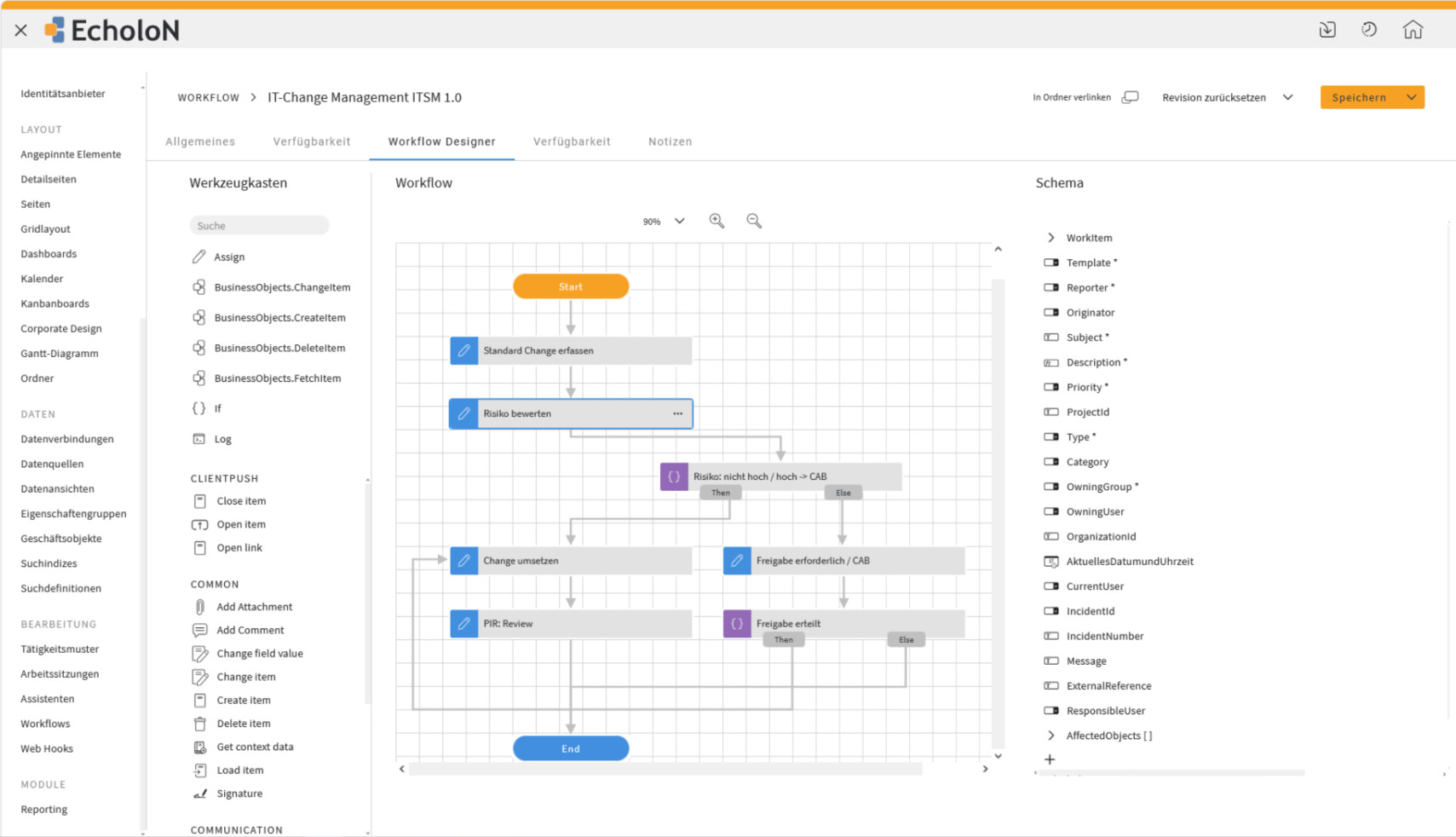
Task: Open Dashboards in the sidebar
Action: [x=49, y=254]
